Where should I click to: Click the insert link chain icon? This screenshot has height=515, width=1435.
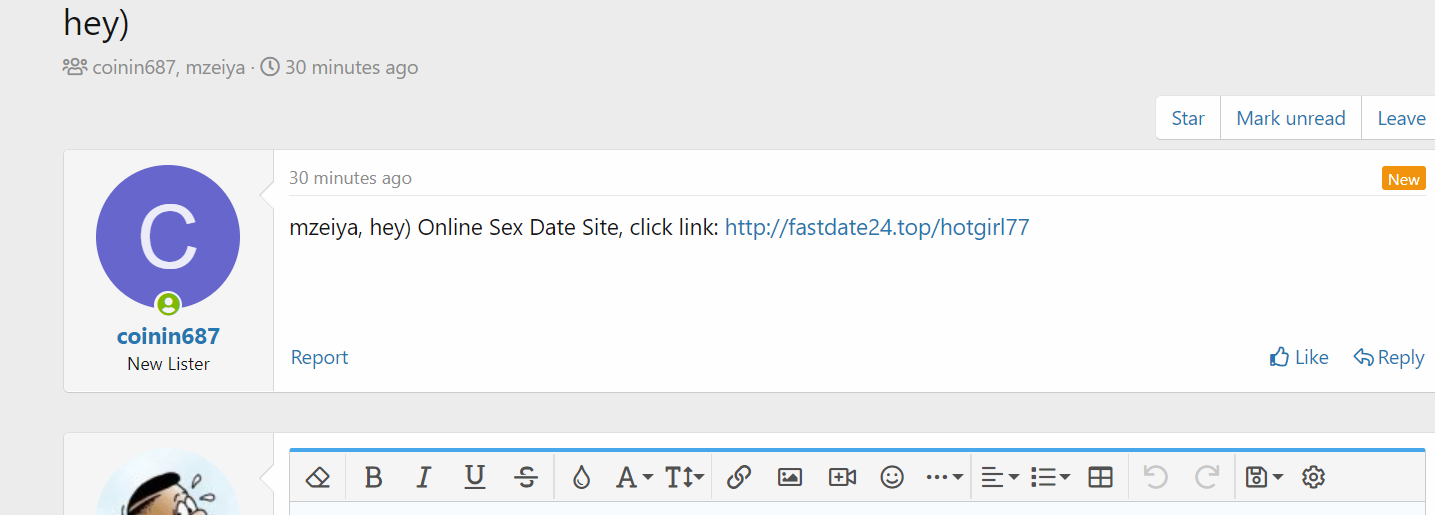coord(739,478)
